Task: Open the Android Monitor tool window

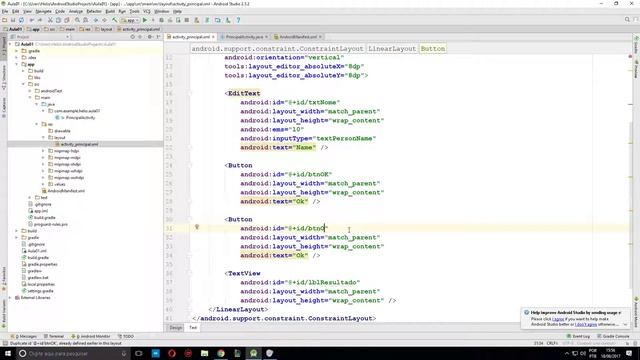Action: pyautogui.click(x=91, y=336)
